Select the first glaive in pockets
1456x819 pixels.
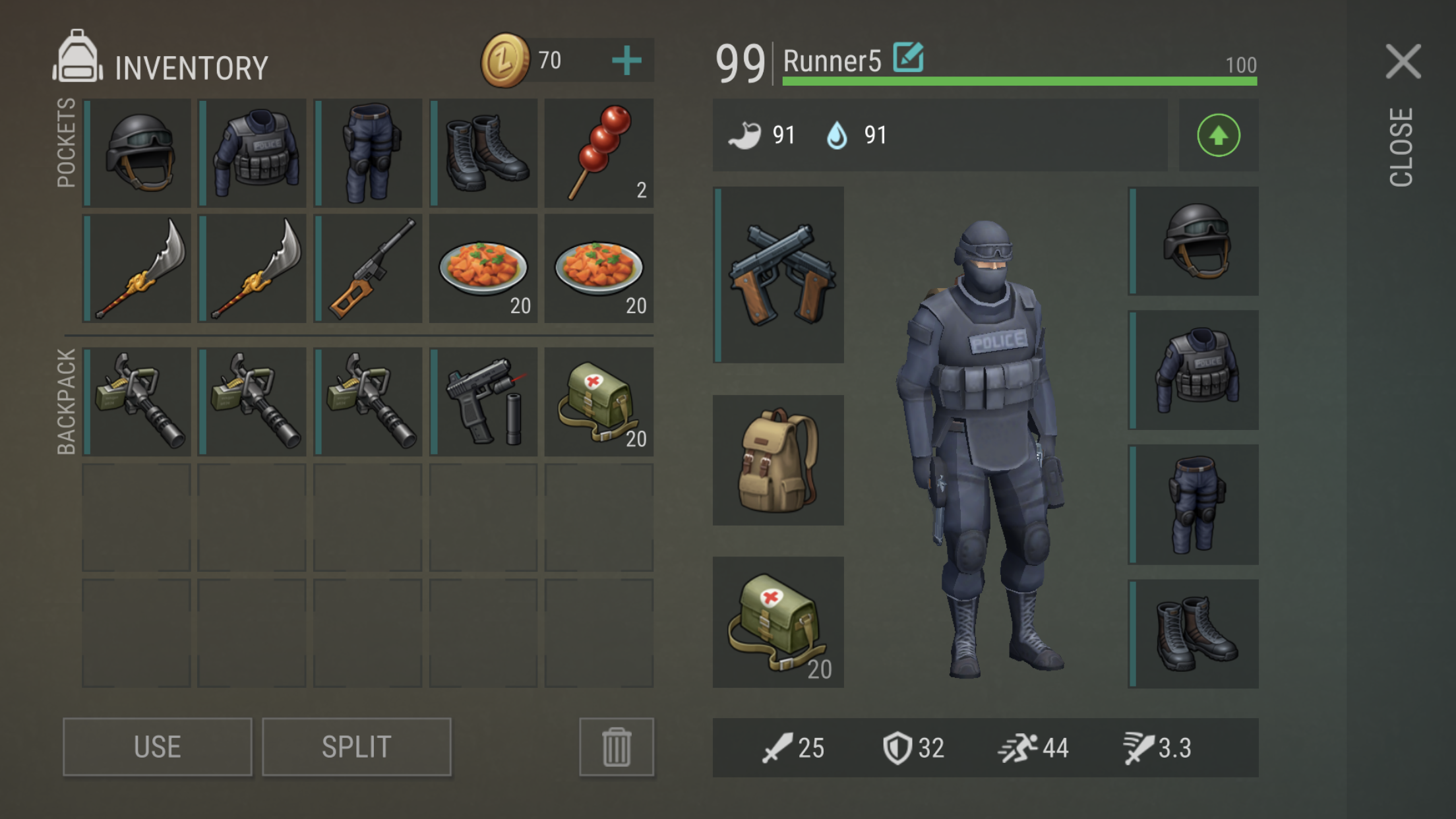click(136, 268)
